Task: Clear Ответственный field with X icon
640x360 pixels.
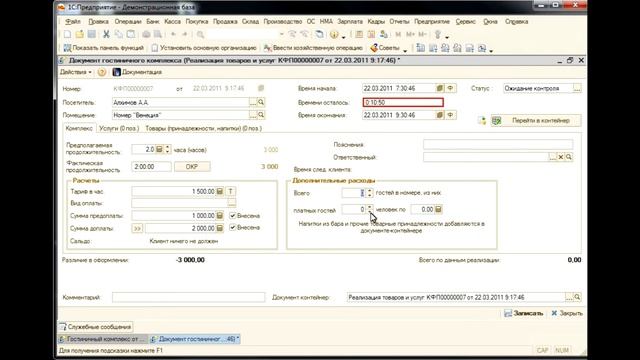Action: [x=561, y=157]
